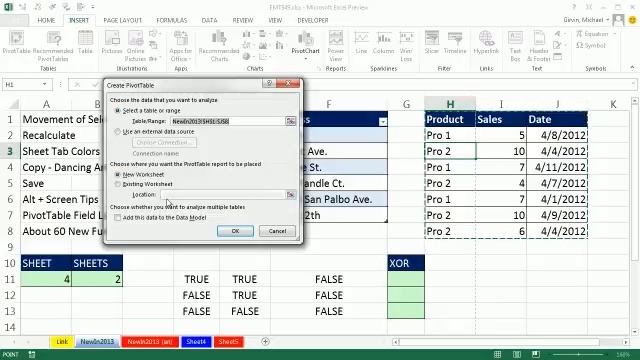The width and height of the screenshot is (640, 360).
Task: Insert Pictures from ribbon
Action: 112,42
